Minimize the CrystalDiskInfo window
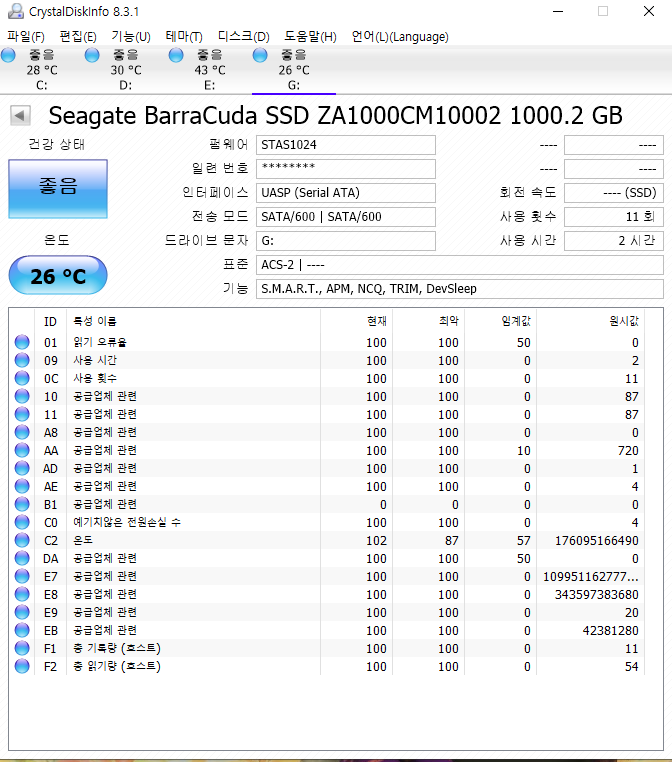This screenshot has height=762, width=672. point(558,11)
